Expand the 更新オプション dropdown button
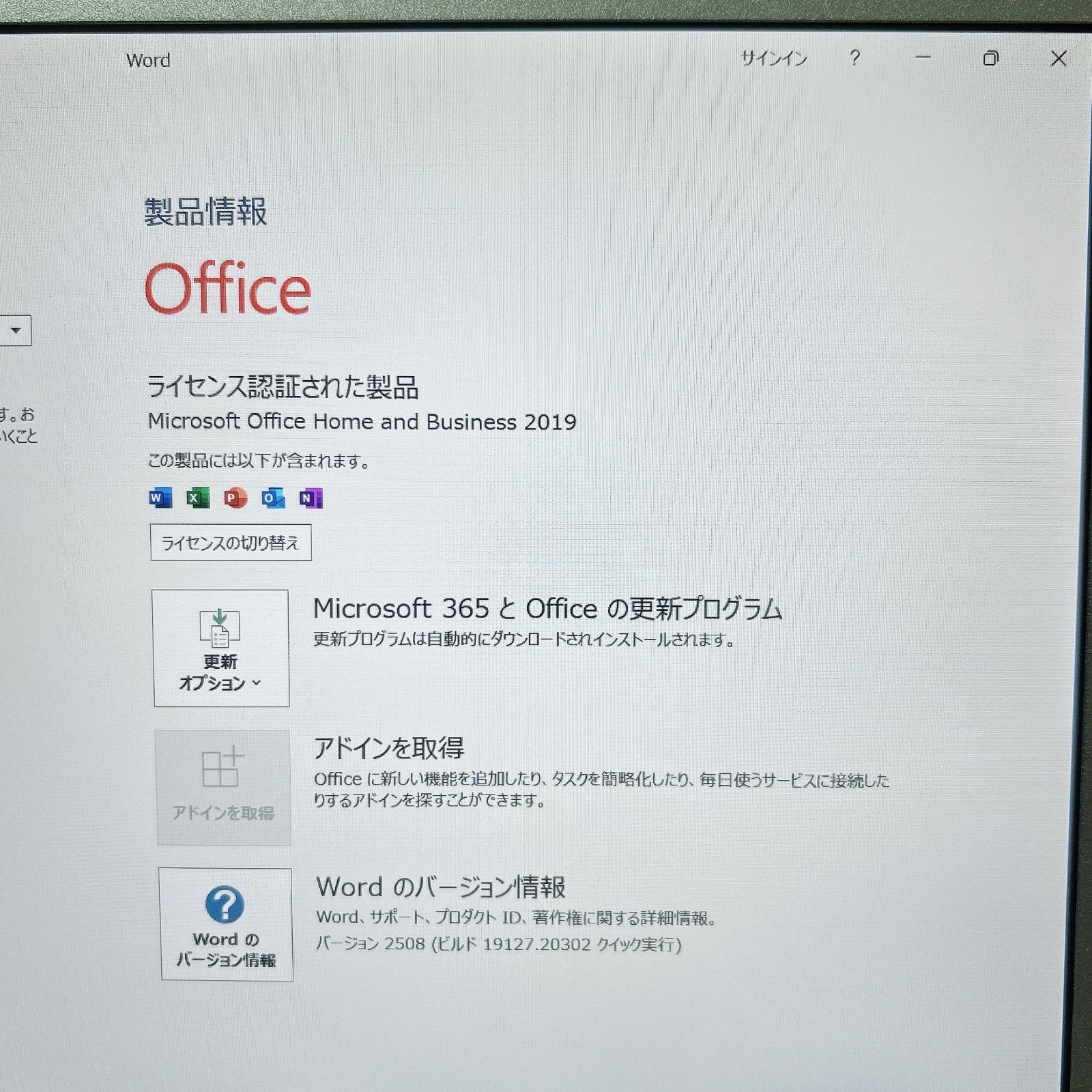 coord(220,648)
